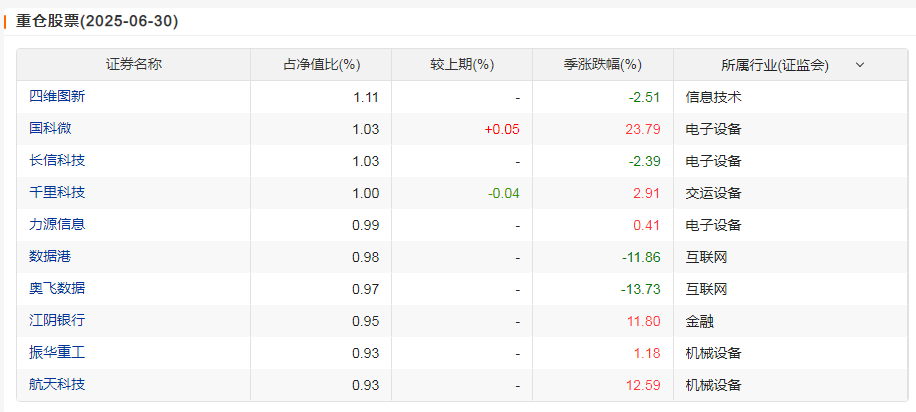The width and height of the screenshot is (916, 412).
Task: Select 0.93 ratio in the 航天科技 row
Action: tap(366, 386)
